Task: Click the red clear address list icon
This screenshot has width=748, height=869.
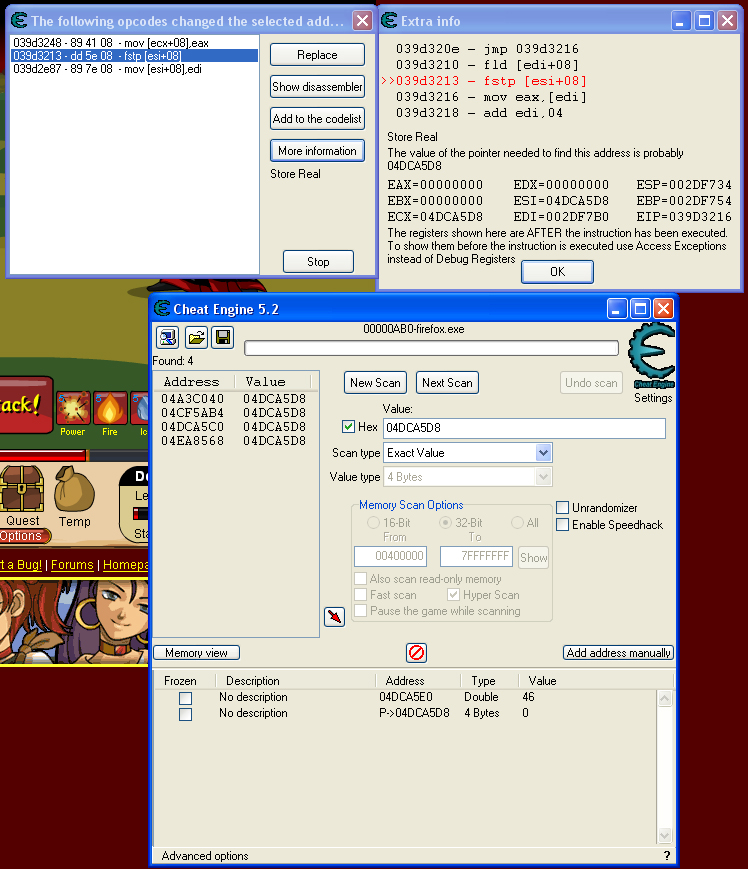Action: click(x=416, y=653)
